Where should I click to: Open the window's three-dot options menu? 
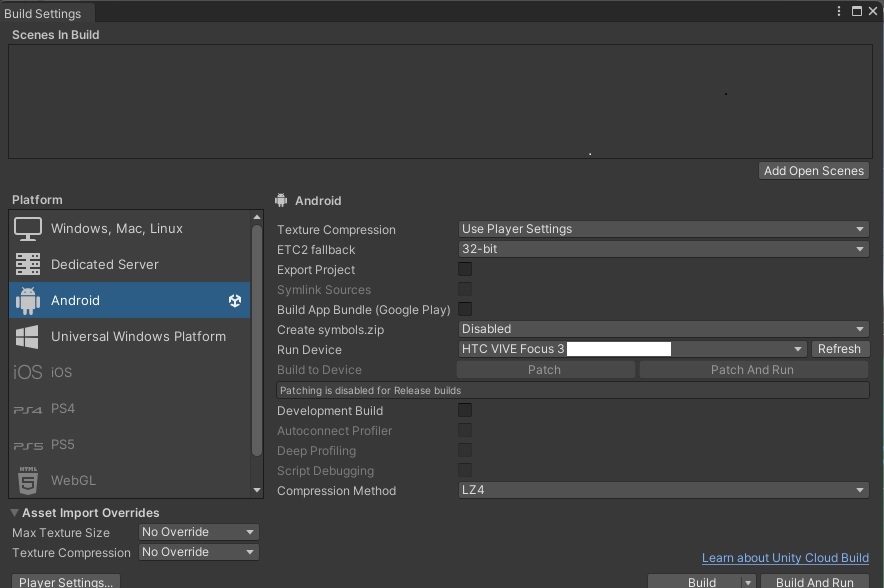point(839,11)
